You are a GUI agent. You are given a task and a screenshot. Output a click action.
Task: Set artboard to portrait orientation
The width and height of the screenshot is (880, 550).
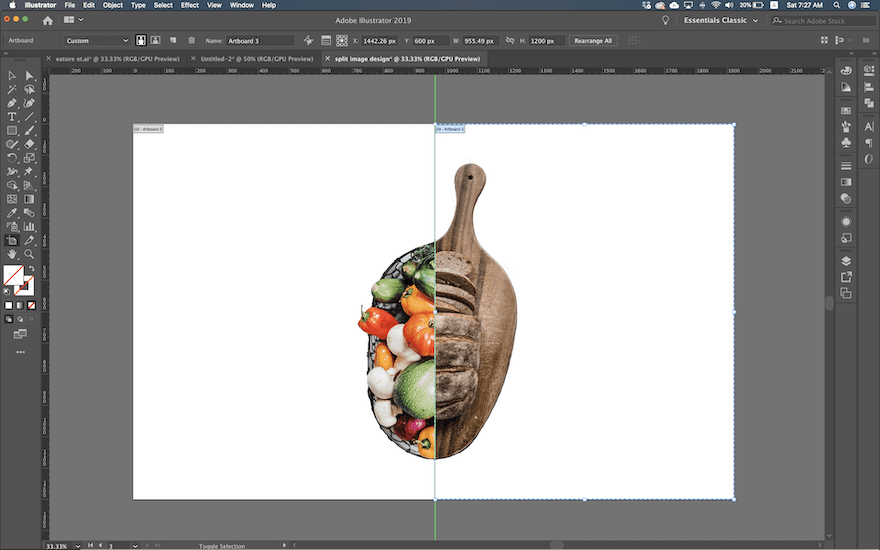coord(141,41)
